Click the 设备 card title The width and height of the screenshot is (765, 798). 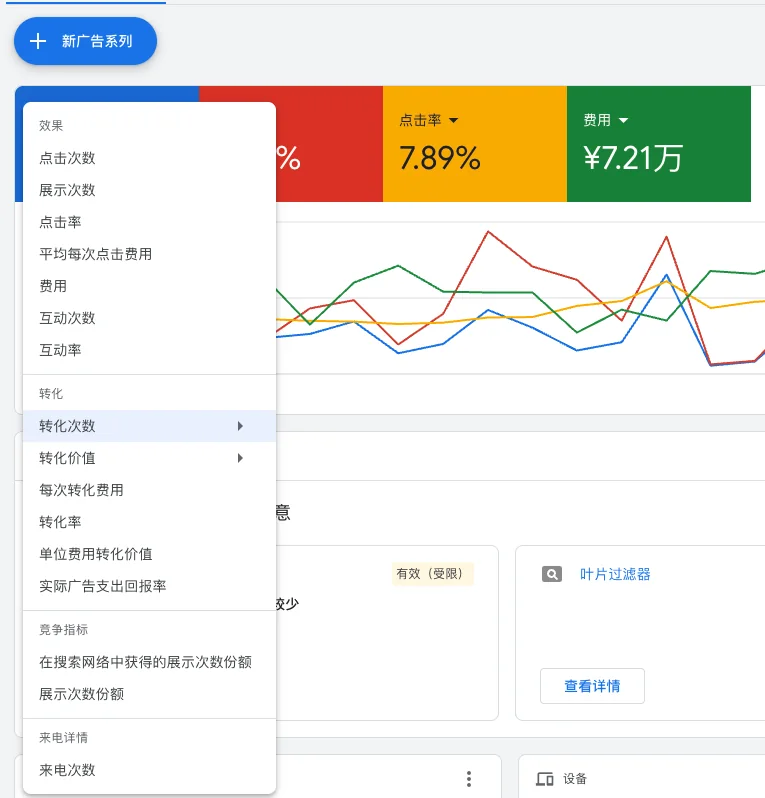(x=575, y=779)
